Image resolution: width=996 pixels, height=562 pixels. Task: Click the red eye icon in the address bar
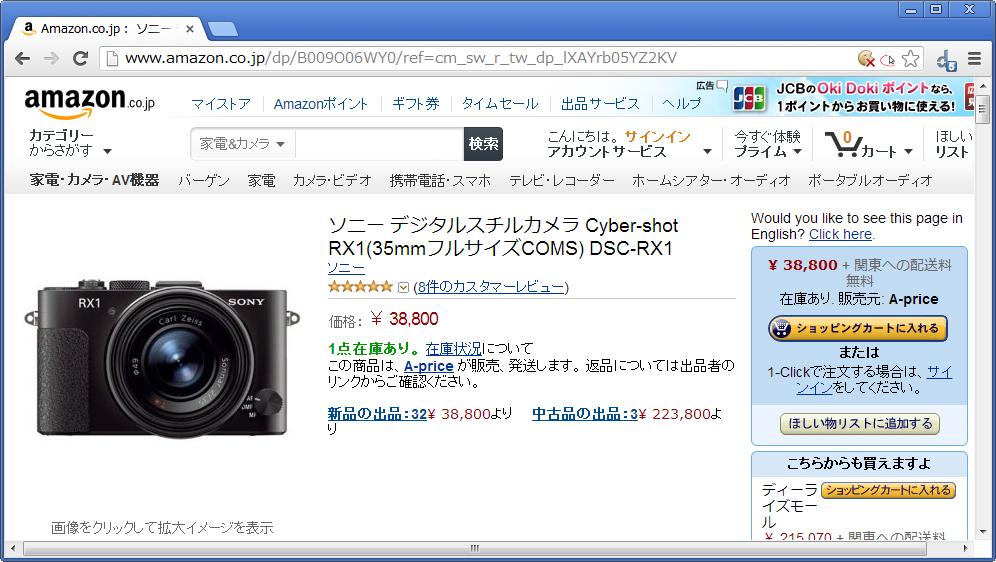[x=888, y=60]
